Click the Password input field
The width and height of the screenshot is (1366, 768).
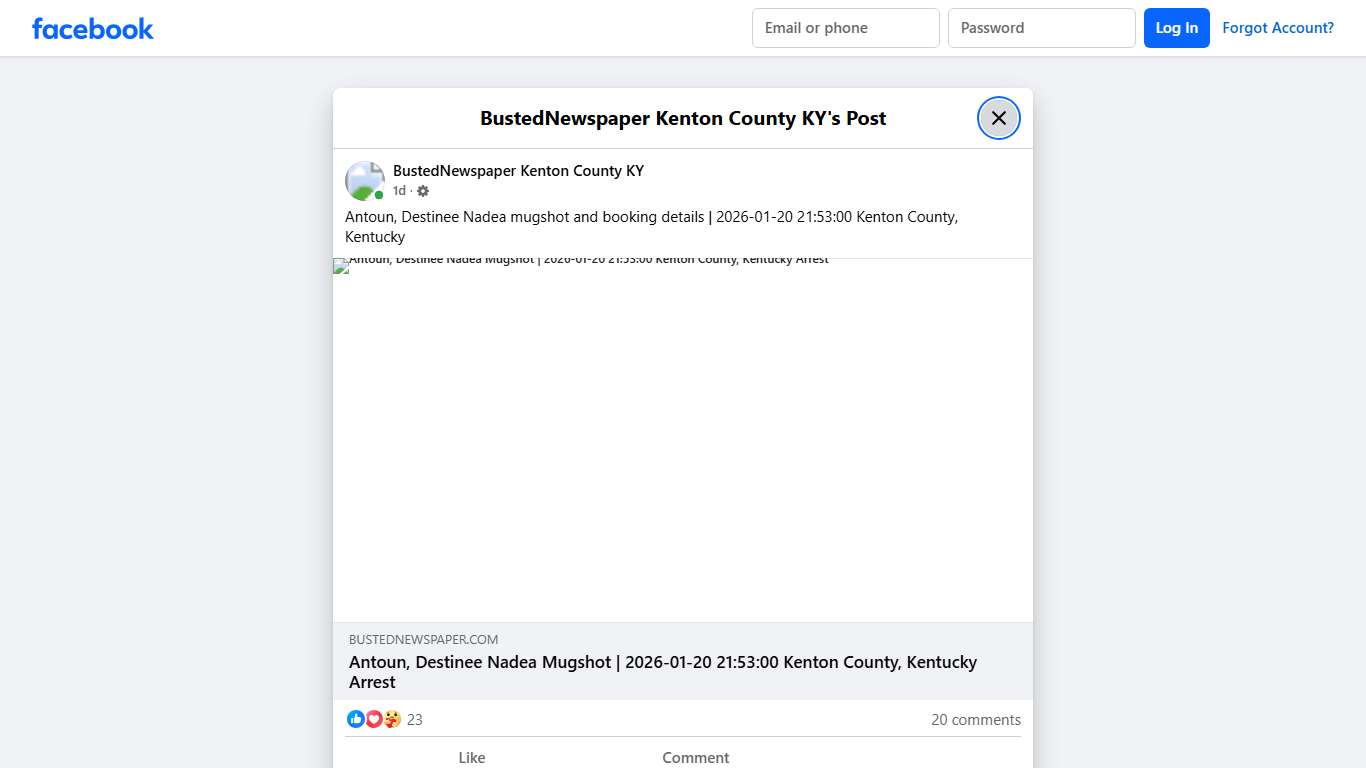[x=1041, y=28]
